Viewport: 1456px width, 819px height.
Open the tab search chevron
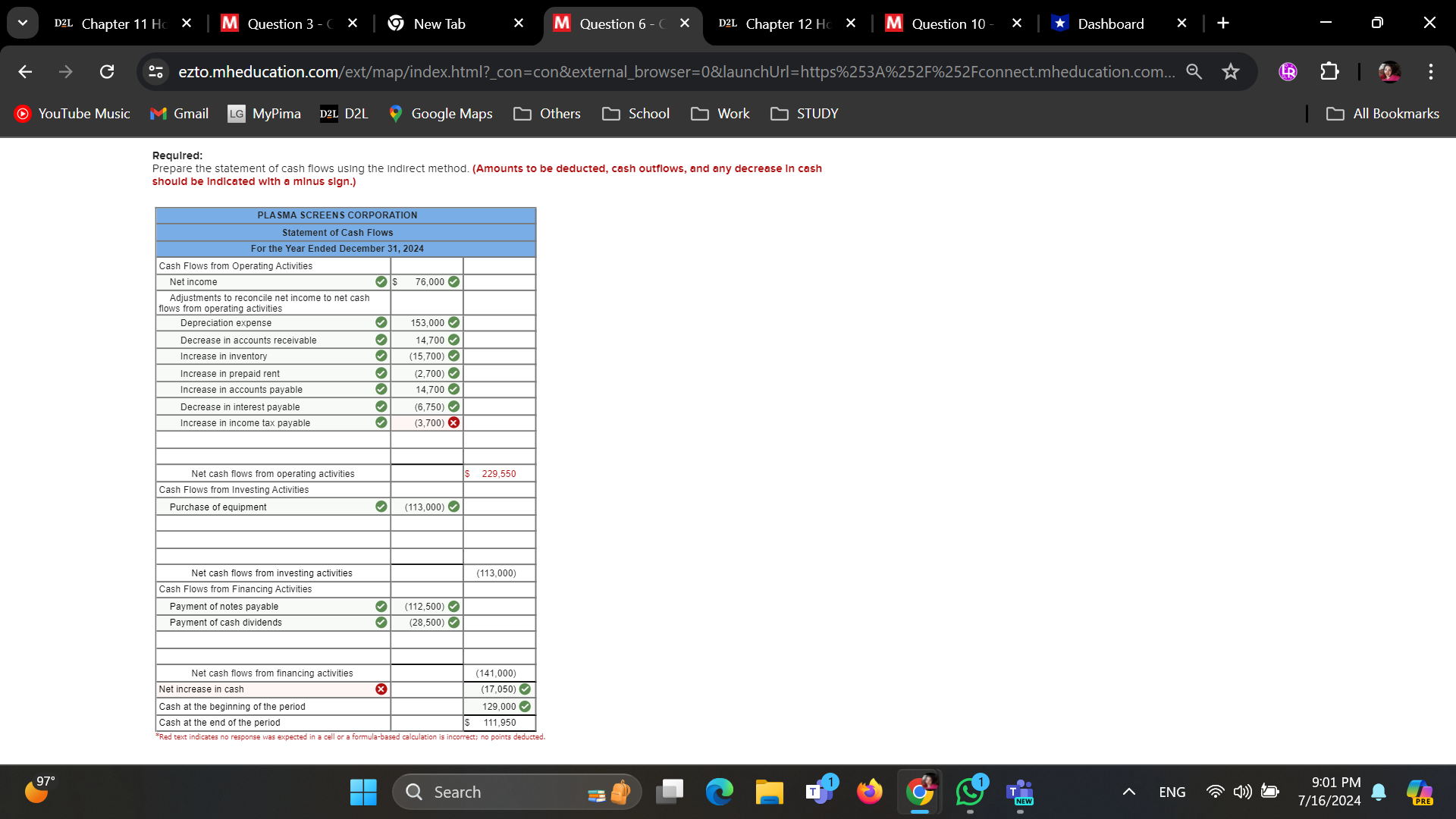[x=23, y=23]
